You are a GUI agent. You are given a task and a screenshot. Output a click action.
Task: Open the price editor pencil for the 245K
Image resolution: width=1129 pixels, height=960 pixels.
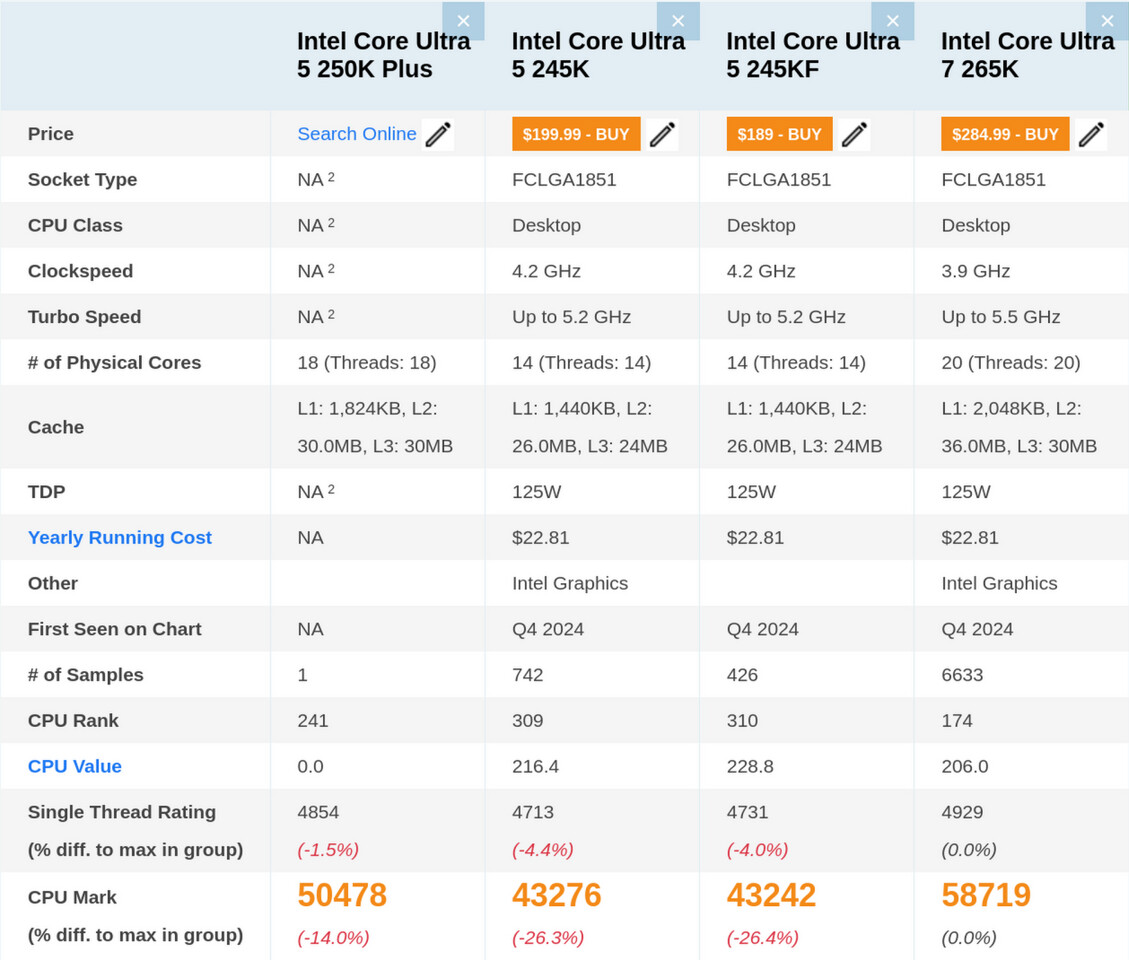tap(662, 134)
